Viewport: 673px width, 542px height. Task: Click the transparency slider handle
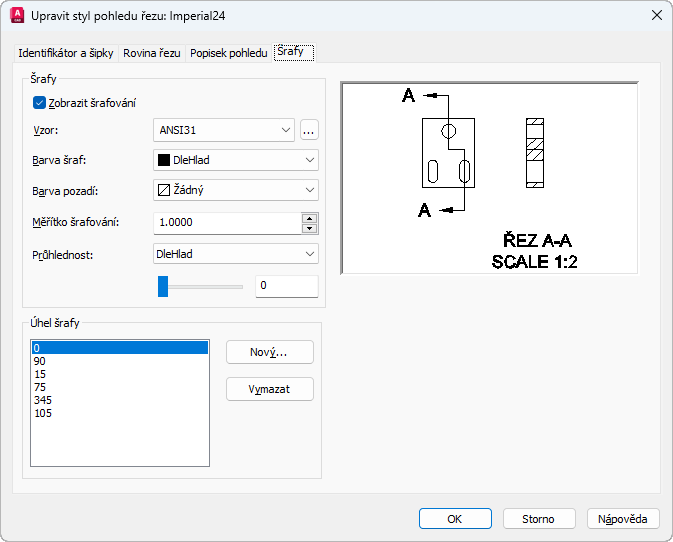[163, 286]
